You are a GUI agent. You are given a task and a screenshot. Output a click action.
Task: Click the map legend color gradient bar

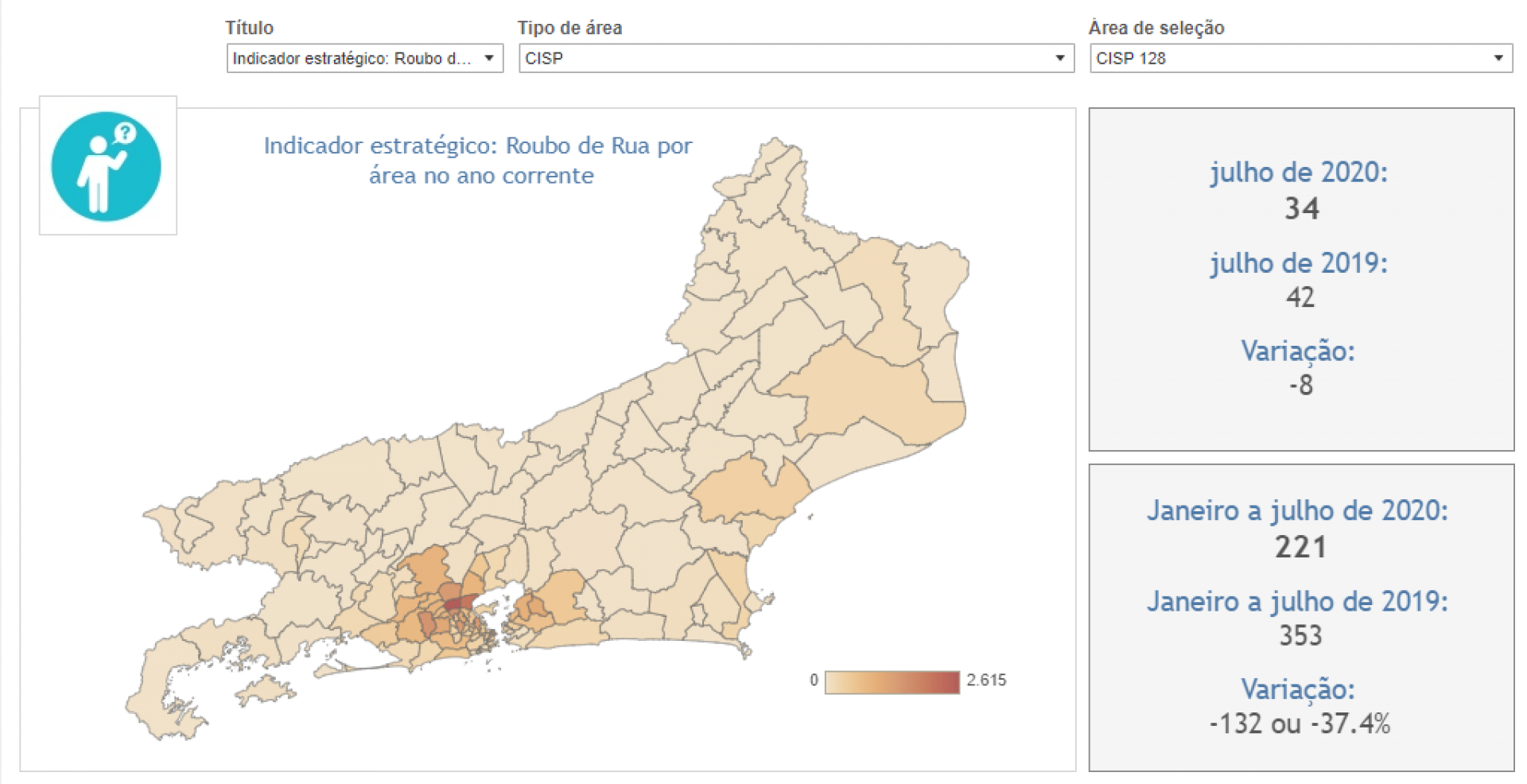892,681
